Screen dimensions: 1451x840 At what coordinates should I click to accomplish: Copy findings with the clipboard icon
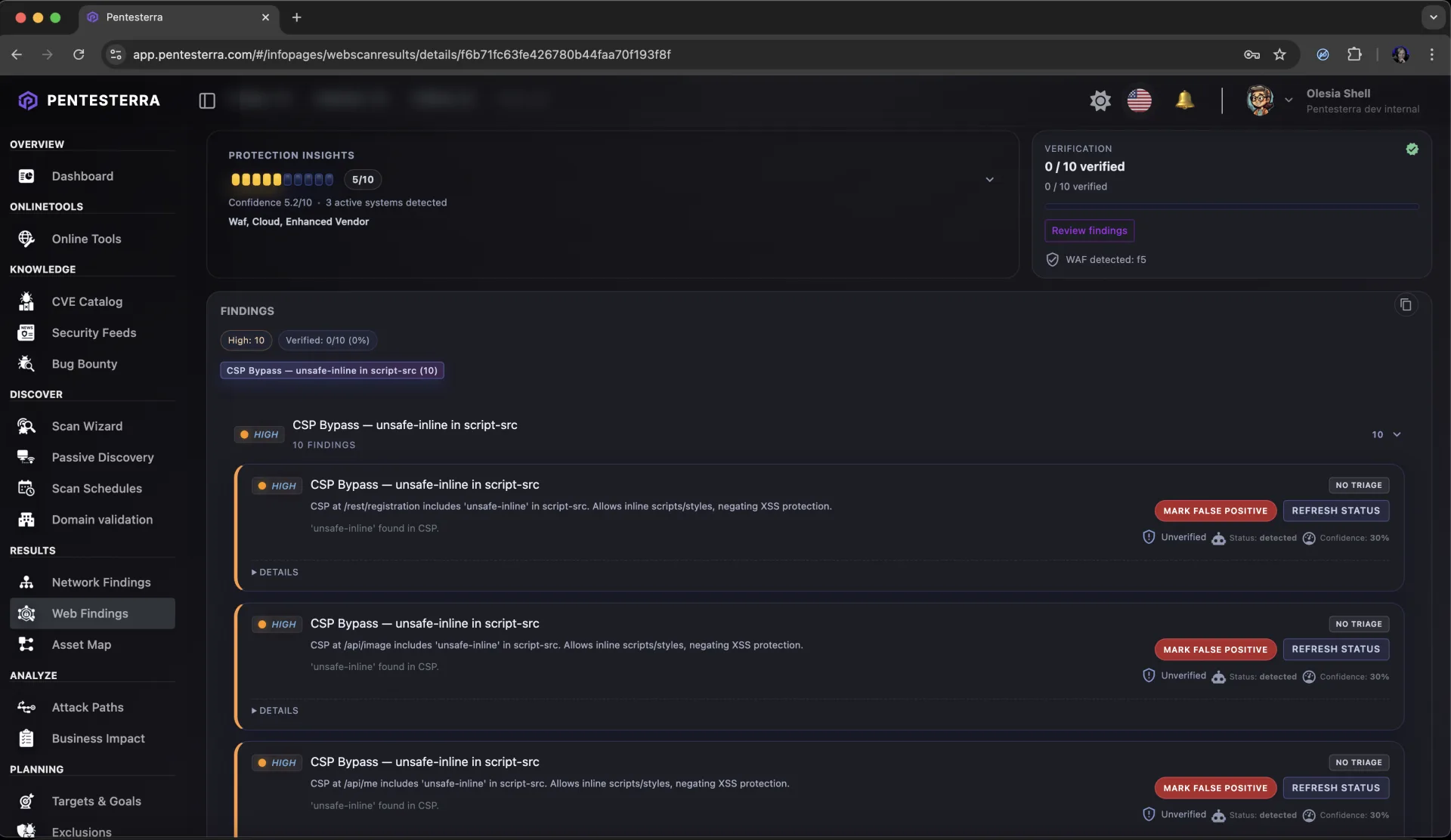1406,305
